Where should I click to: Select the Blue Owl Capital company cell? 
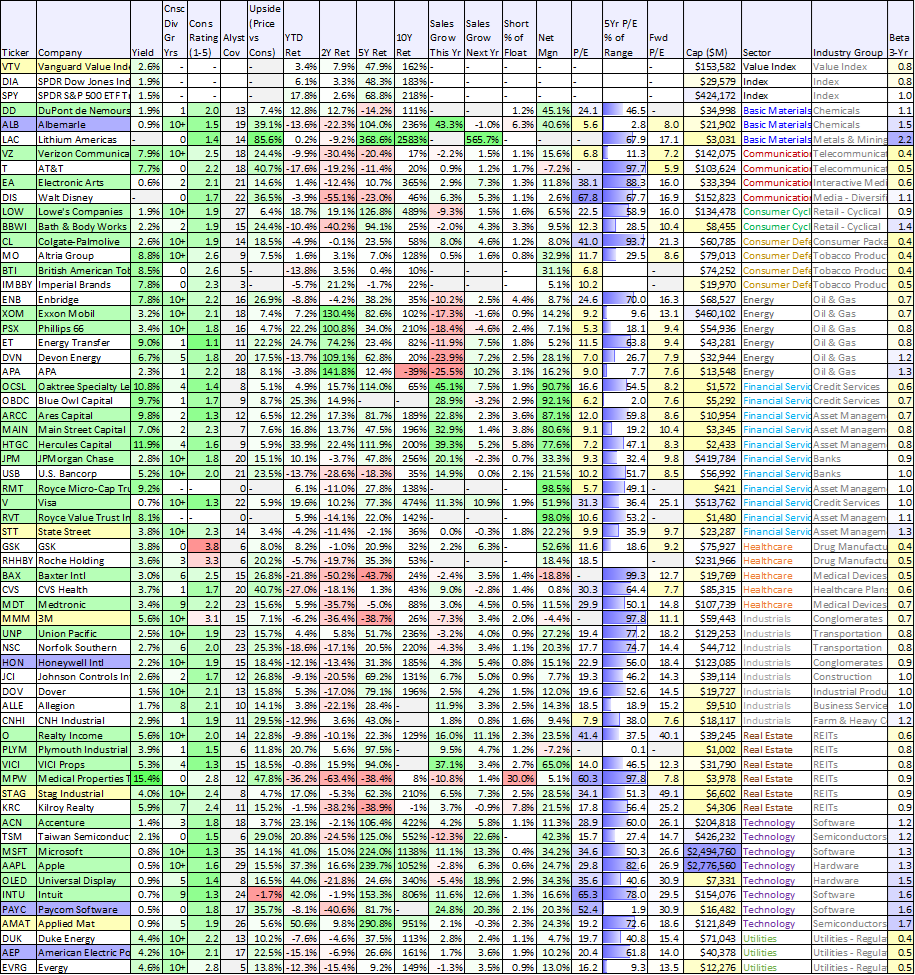click(x=83, y=400)
